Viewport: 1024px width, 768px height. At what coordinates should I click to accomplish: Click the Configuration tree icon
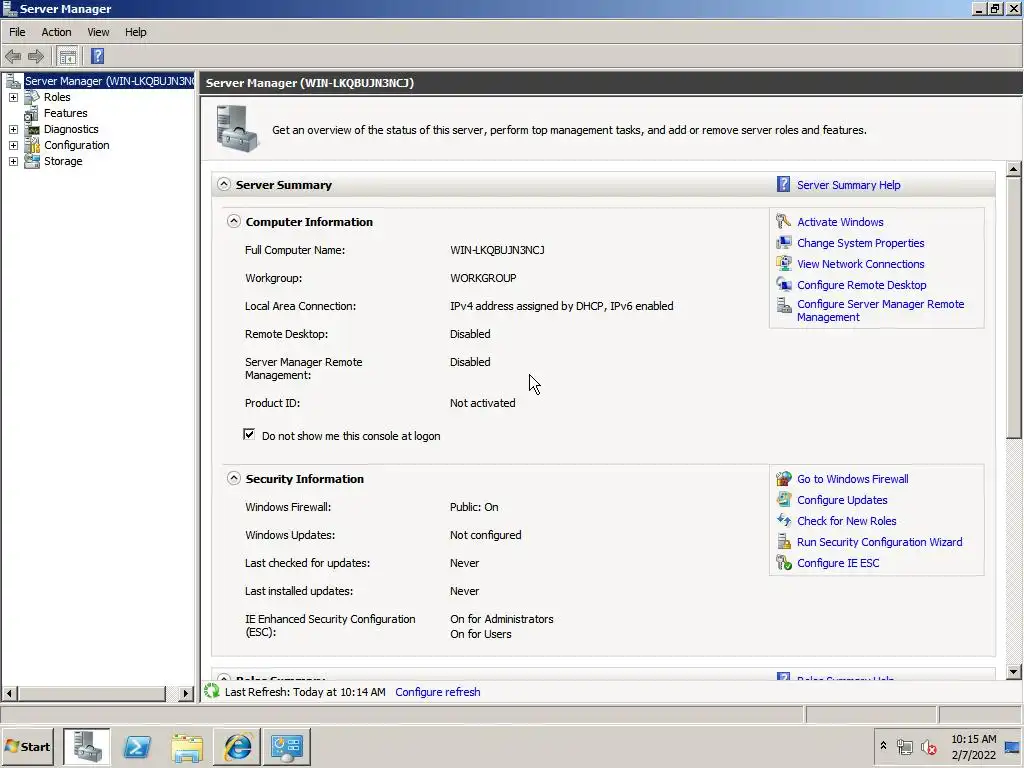click(x=32, y=145)
